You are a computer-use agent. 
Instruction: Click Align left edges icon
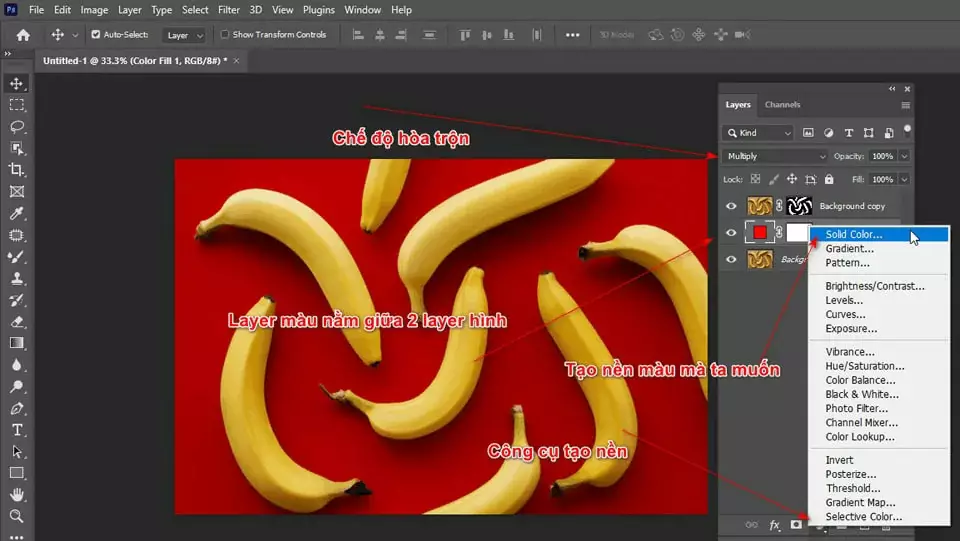tap(358, 35)
